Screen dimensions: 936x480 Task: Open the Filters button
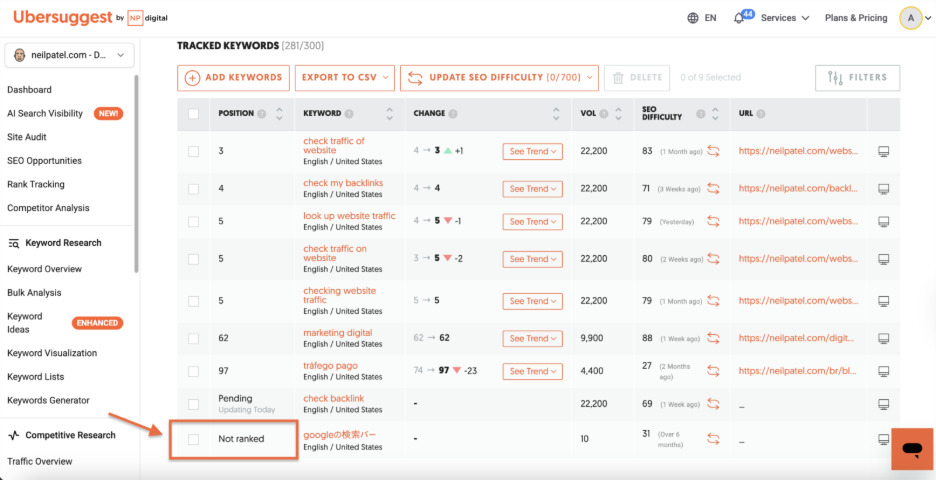858,78
